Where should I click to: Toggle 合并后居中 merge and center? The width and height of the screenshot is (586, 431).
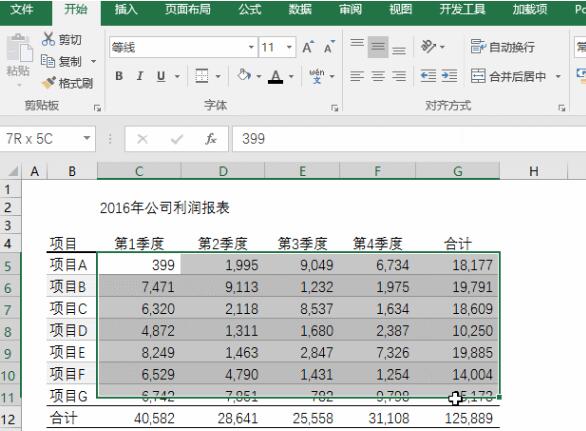point(508,76)
